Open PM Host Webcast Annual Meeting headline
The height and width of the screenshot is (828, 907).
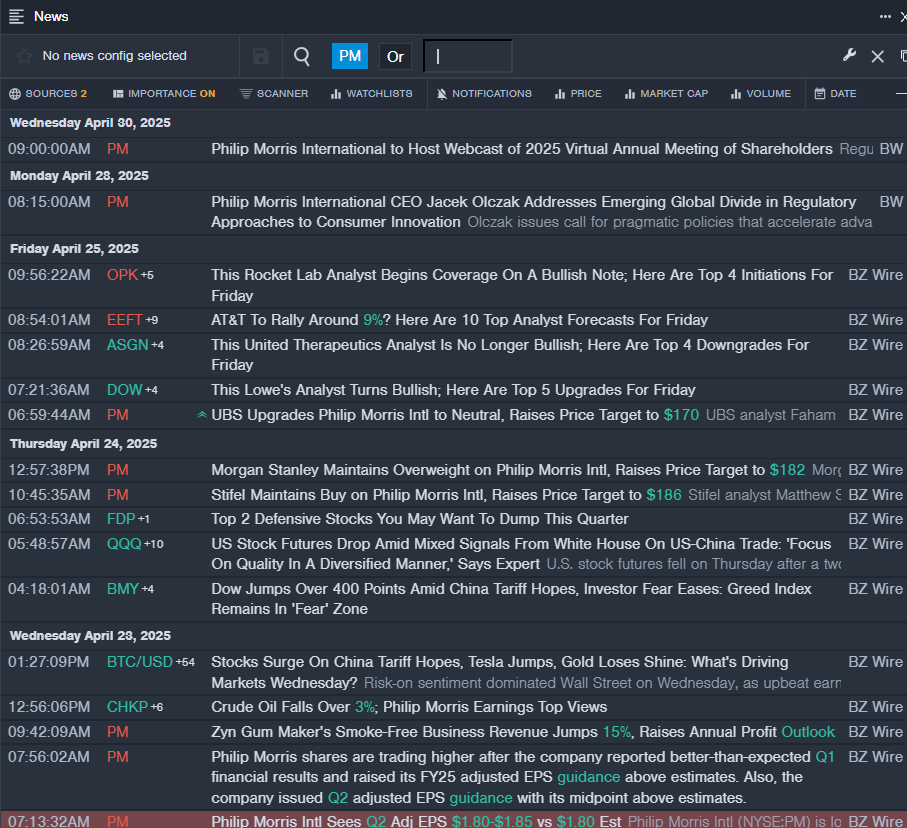click(522, 149)
